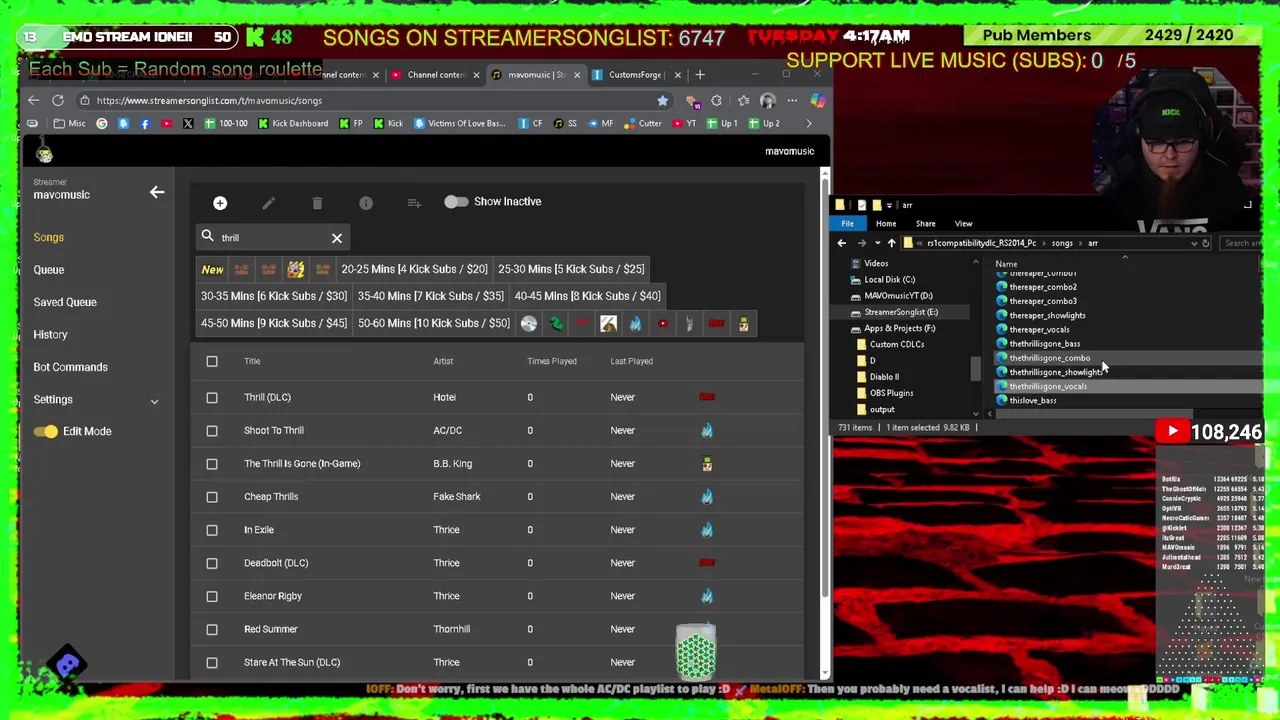Click the blue flame icon on Shoot To Thrill row
The width and height of the screenshot is (1280, 720).
tap(707, 430)
